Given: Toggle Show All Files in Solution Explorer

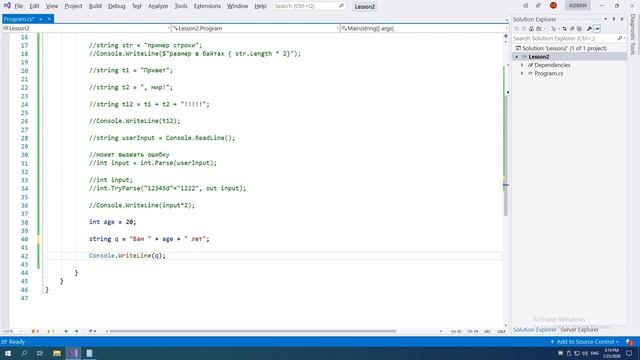Looking at the screenshot, I should pos(579,29).
